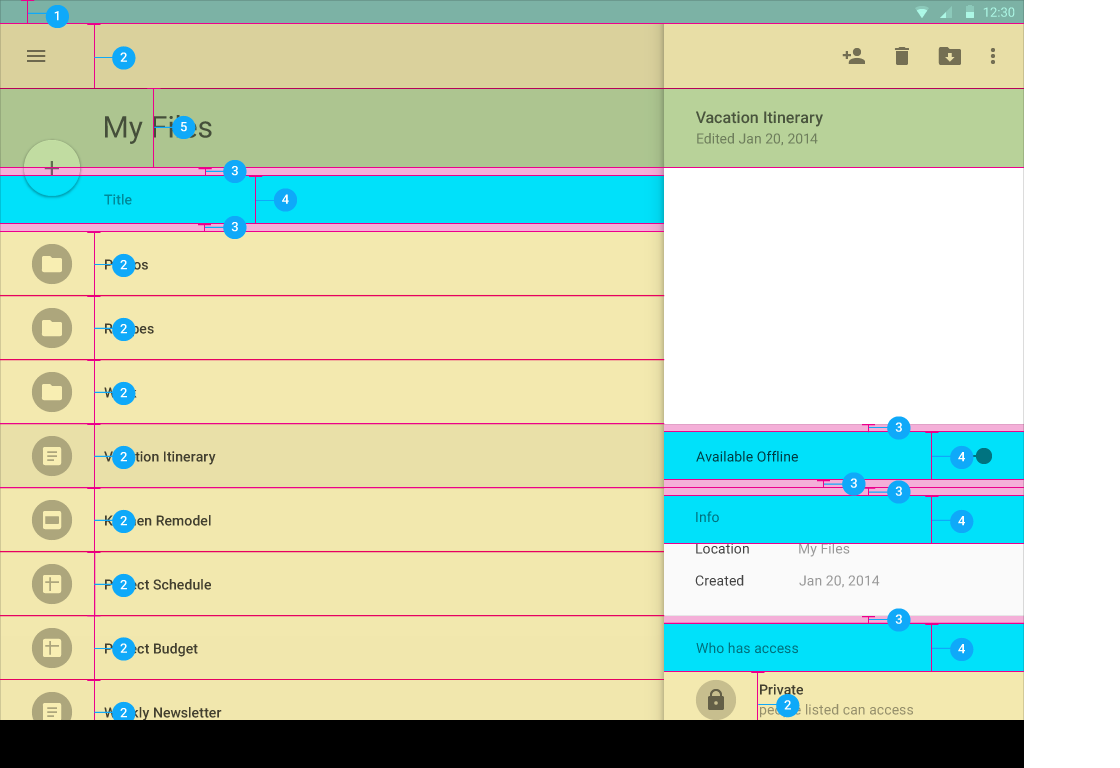1120x768 pixels.
Task: Click the Kitchen Remodel presentation icon
Action: pyautogui.click(x=52, y=520)
